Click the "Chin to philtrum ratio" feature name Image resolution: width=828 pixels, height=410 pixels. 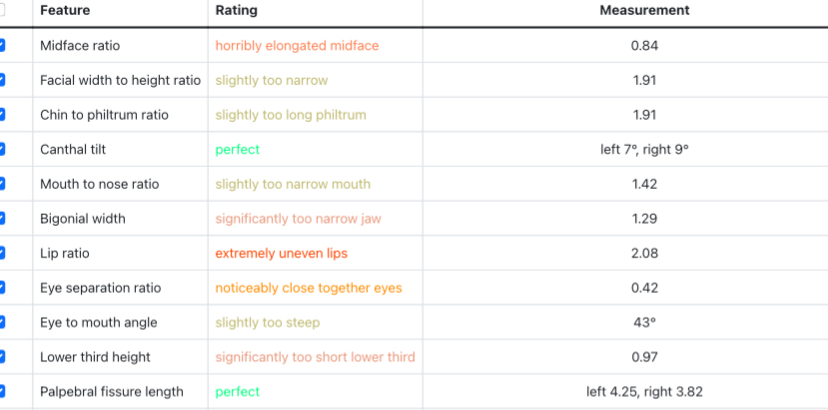click(x=104, y=115)
